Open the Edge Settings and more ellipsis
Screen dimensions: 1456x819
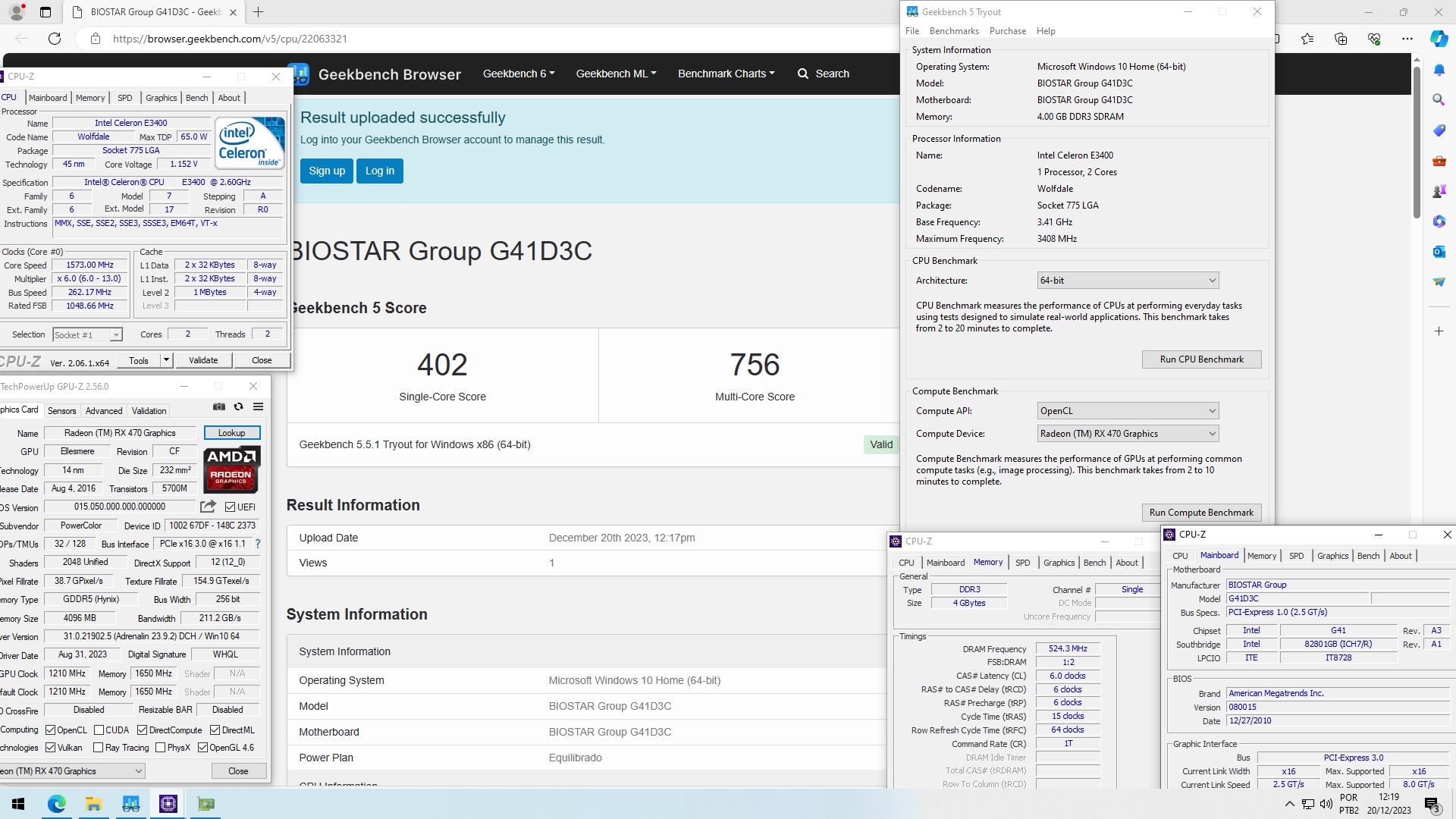tap(1407, 39)
